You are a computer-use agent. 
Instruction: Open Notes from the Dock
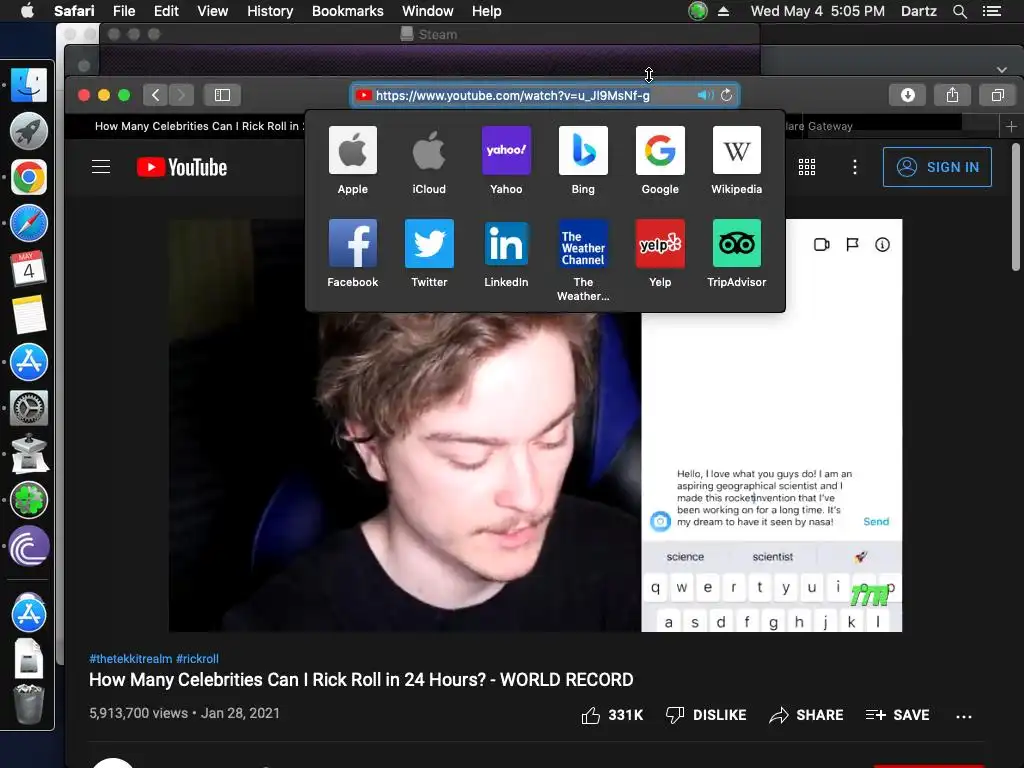pos(29,315)
